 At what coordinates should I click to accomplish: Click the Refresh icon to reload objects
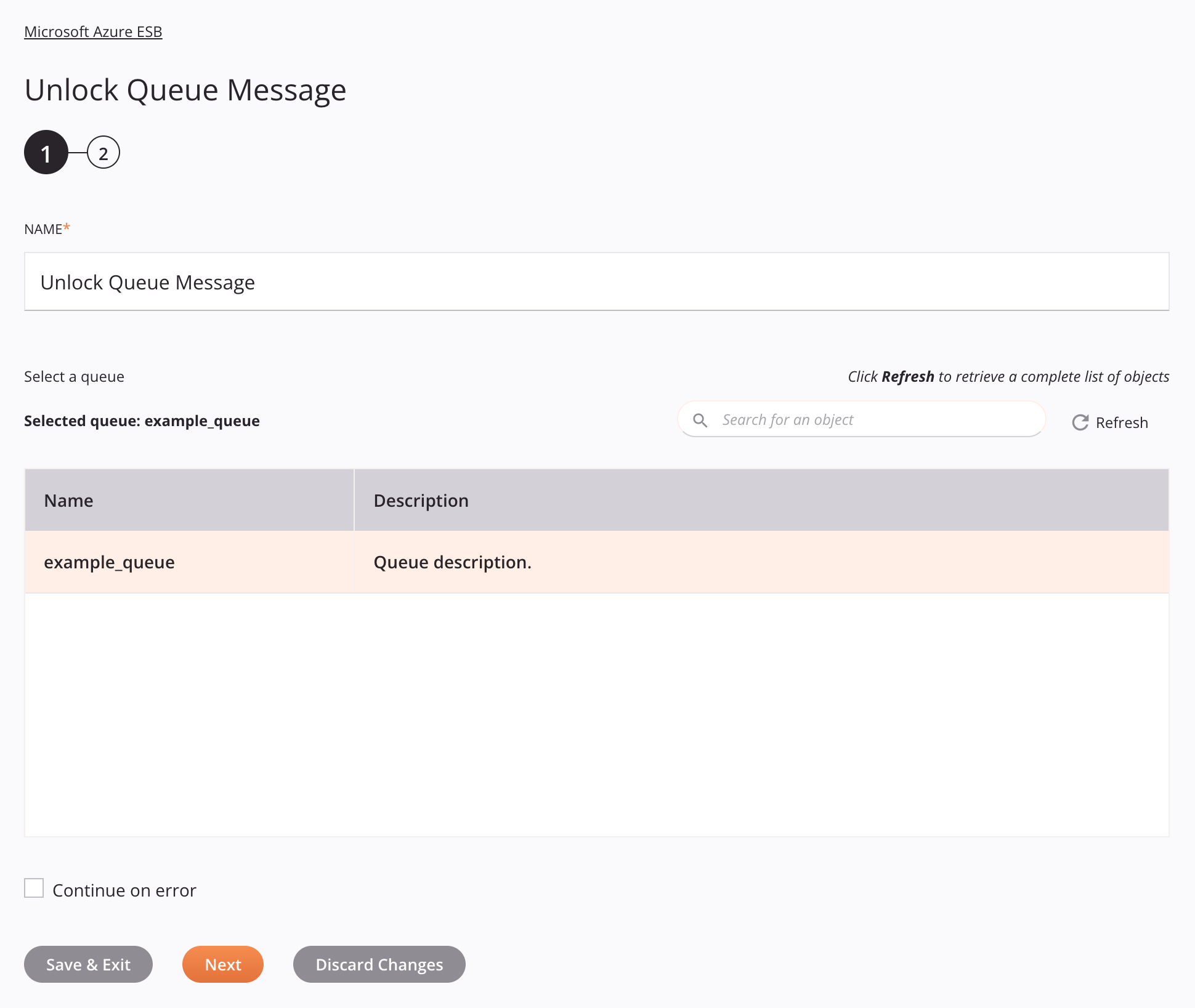1081,421
